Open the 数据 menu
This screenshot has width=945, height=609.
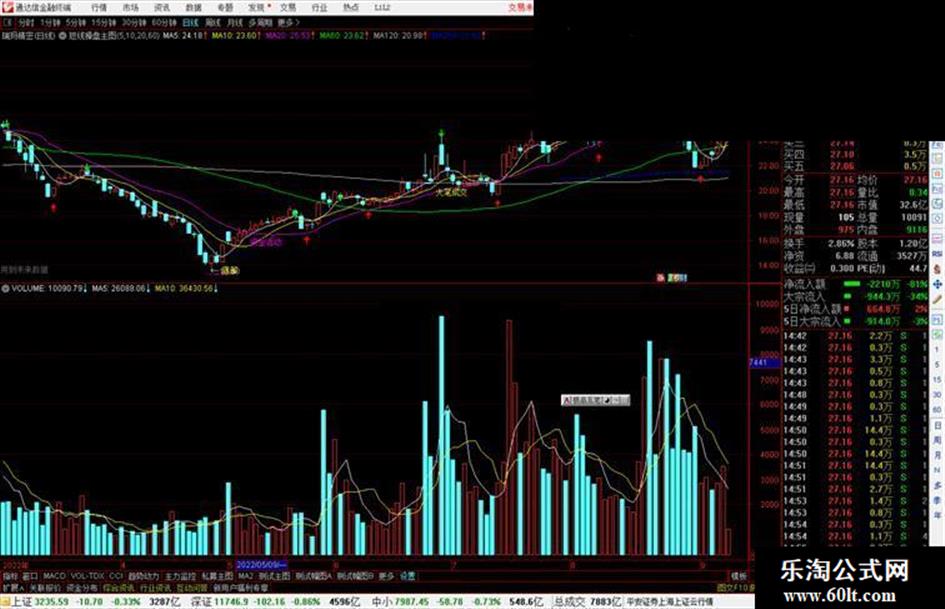[x=193, y=7]
